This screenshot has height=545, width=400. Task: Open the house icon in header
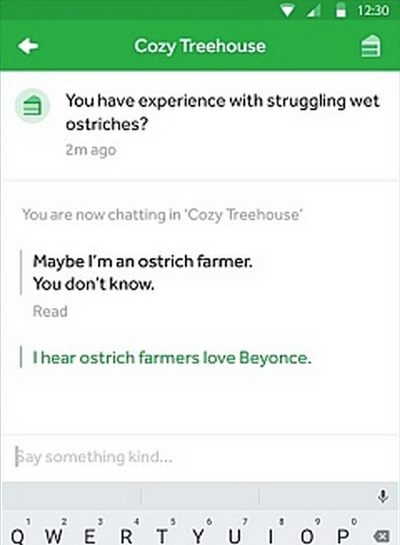coord(370,46)
